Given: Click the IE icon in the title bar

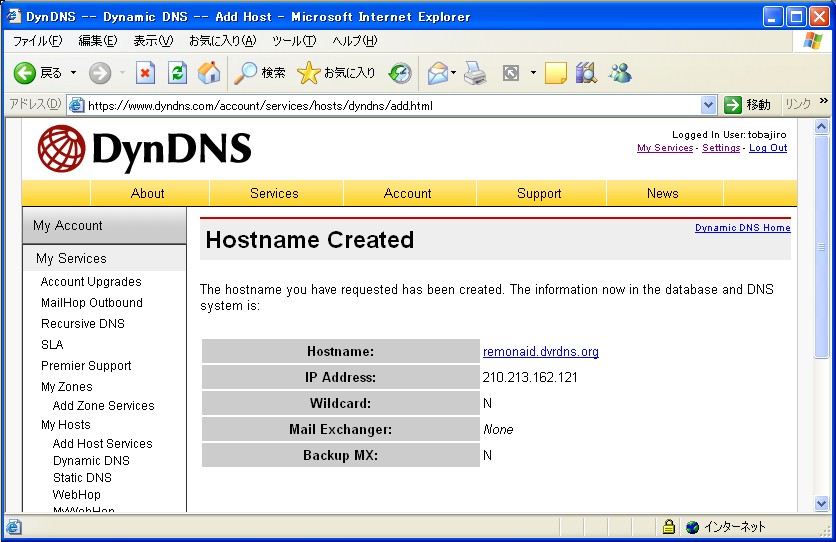Looking at the screenshot, I should pos(13,16).
